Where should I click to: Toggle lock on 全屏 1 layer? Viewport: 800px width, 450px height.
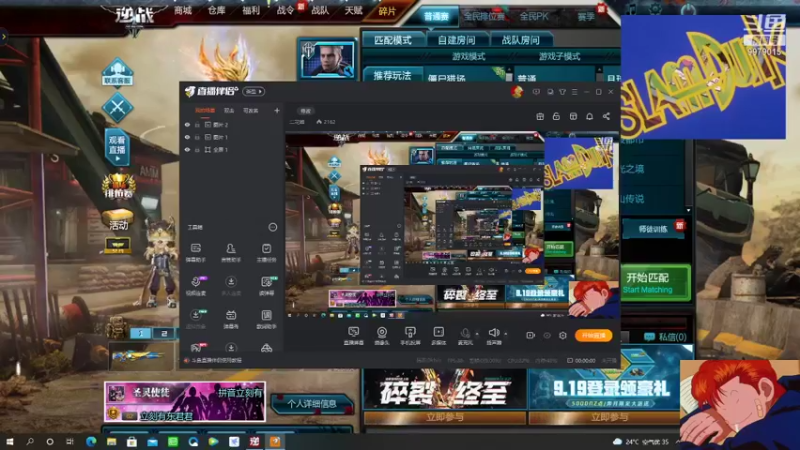[197, 149]
